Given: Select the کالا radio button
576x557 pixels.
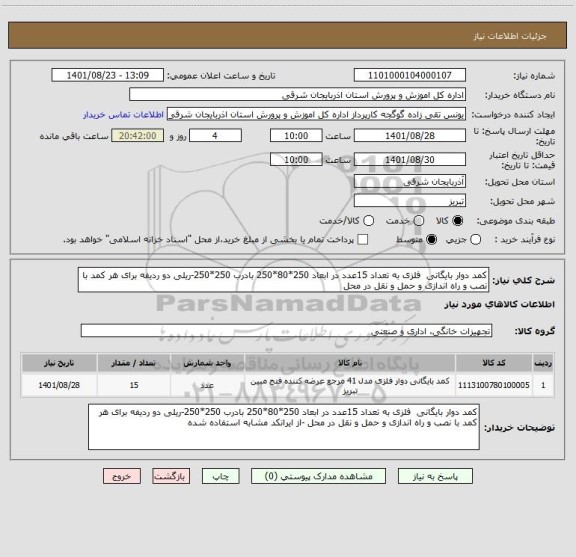Looking at the screenshot, I should [458, 221].
